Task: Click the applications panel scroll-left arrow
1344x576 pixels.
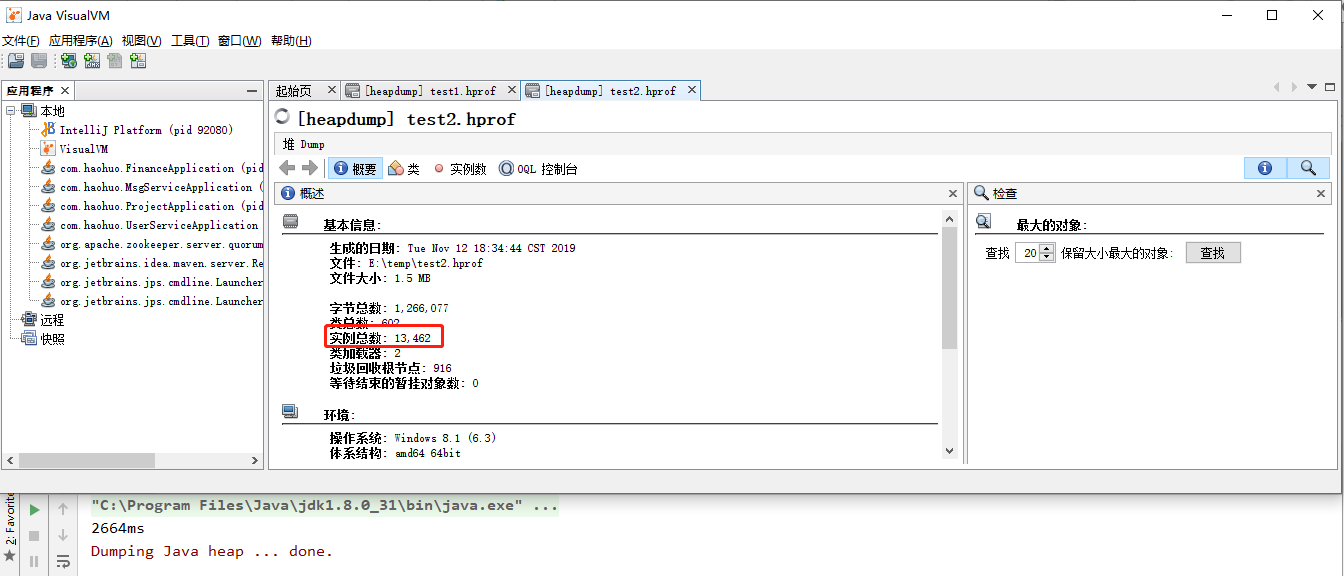Action: coord(9,461)
